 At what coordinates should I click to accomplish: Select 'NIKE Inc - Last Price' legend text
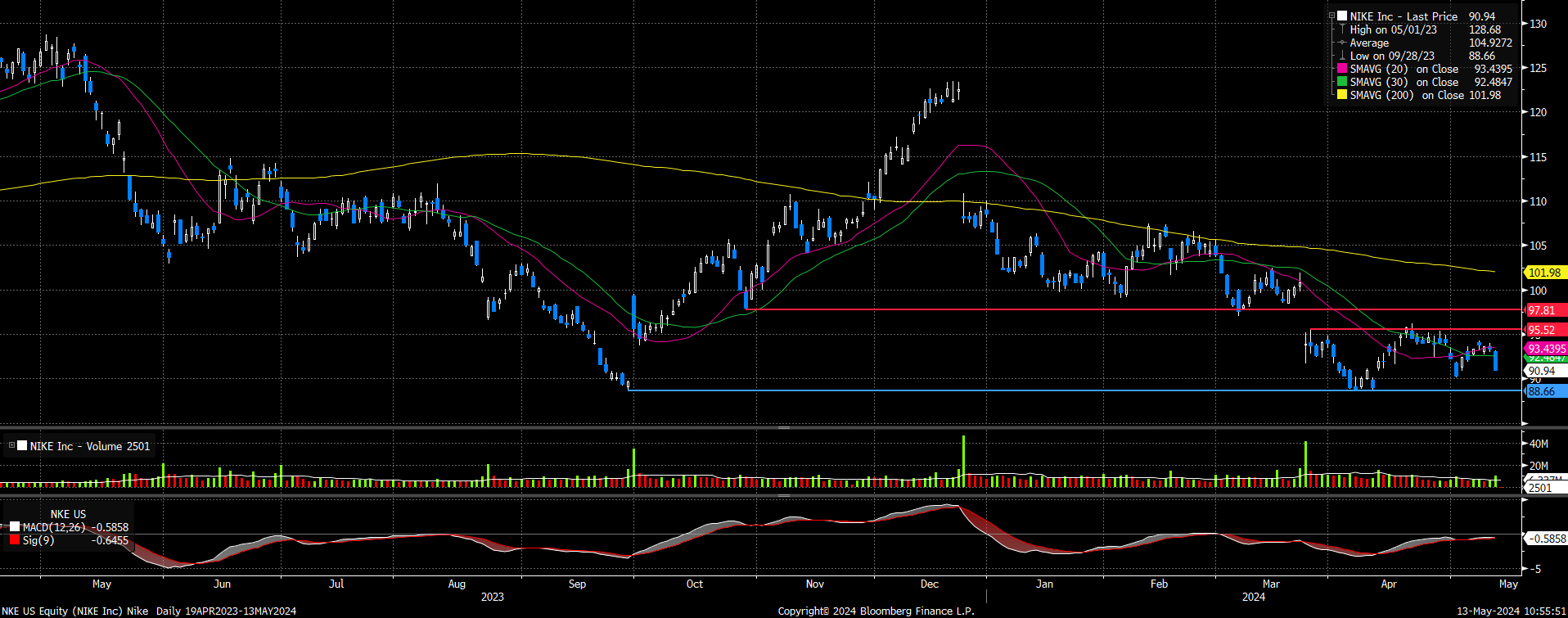click(x=1404, y=16)
